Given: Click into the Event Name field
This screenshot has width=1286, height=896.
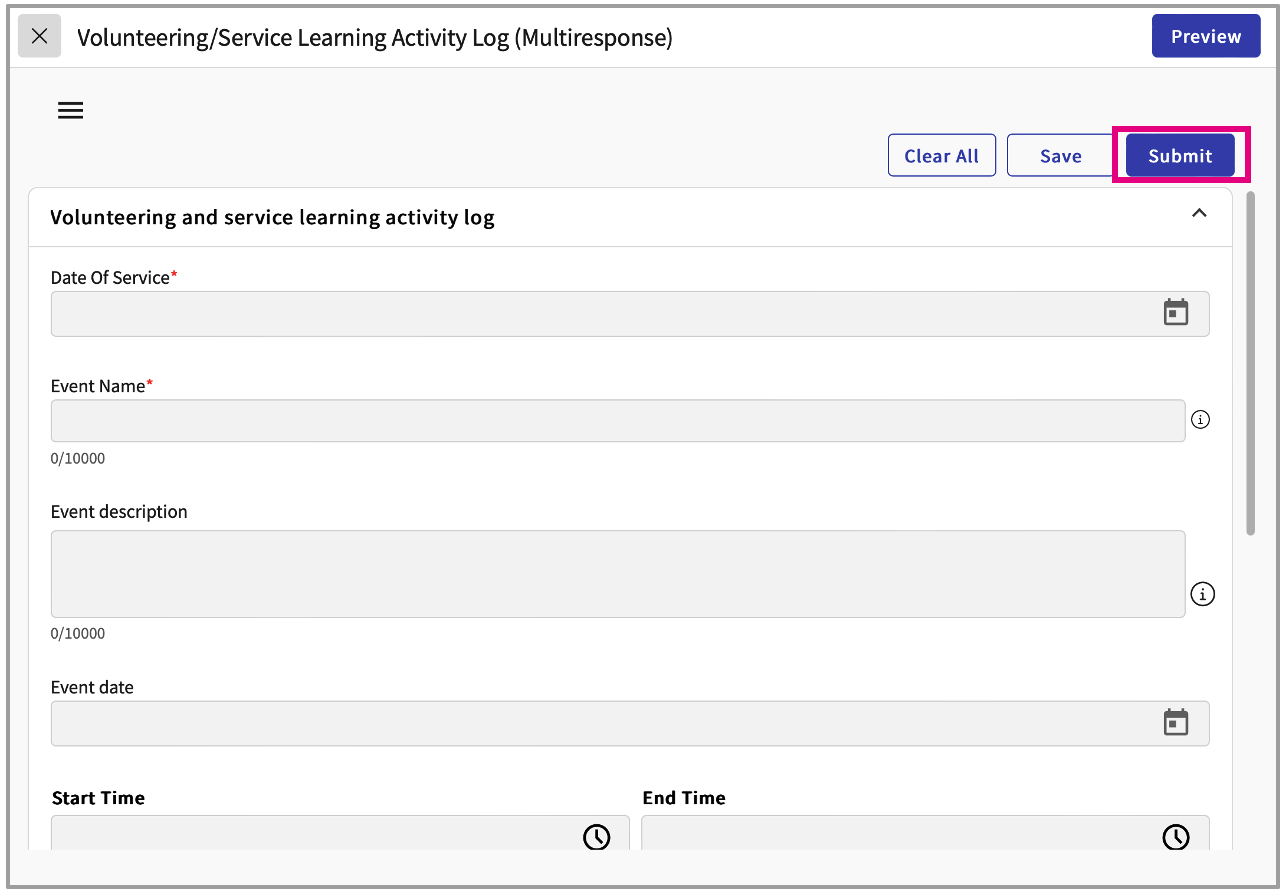Looking at the screenshot, I should coord(617,421).
